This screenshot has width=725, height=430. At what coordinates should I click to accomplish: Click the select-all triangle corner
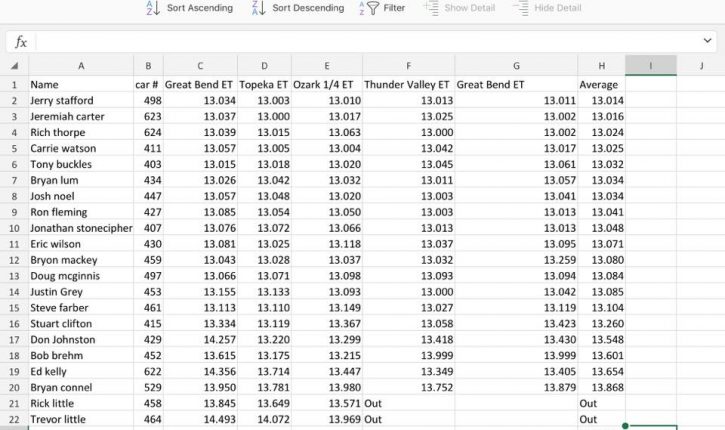click(14, 66)
